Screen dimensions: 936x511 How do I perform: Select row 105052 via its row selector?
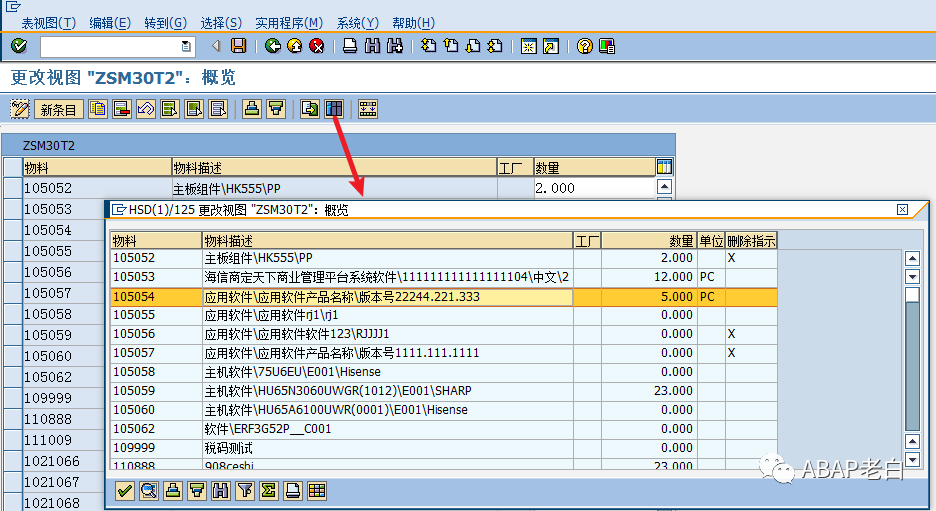coord(13,188)
